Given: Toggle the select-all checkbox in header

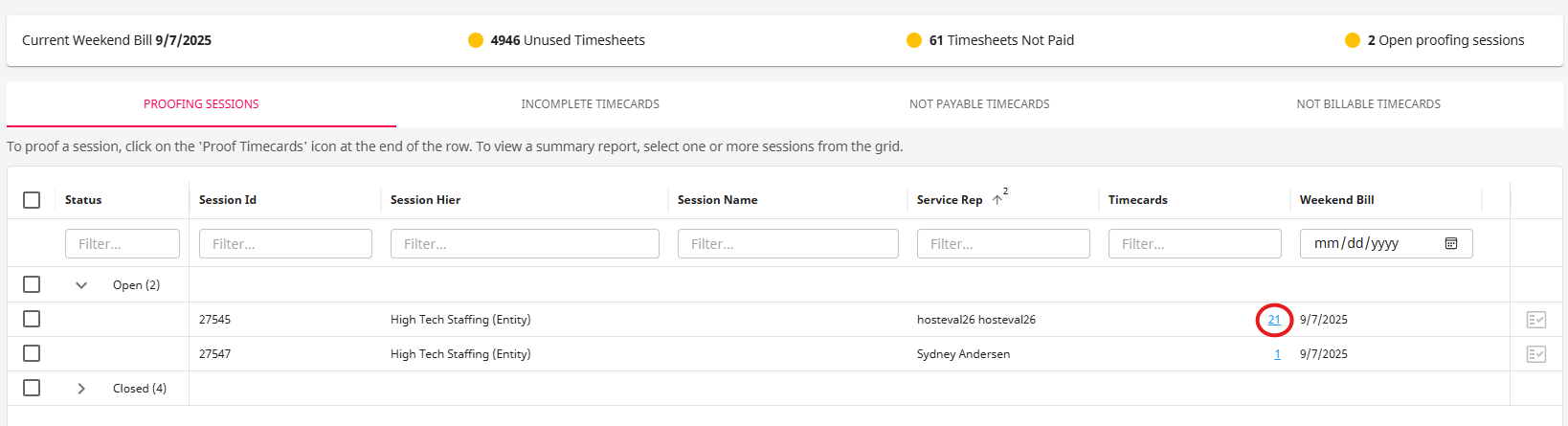Looking at the screenshot, I should 32,200.
